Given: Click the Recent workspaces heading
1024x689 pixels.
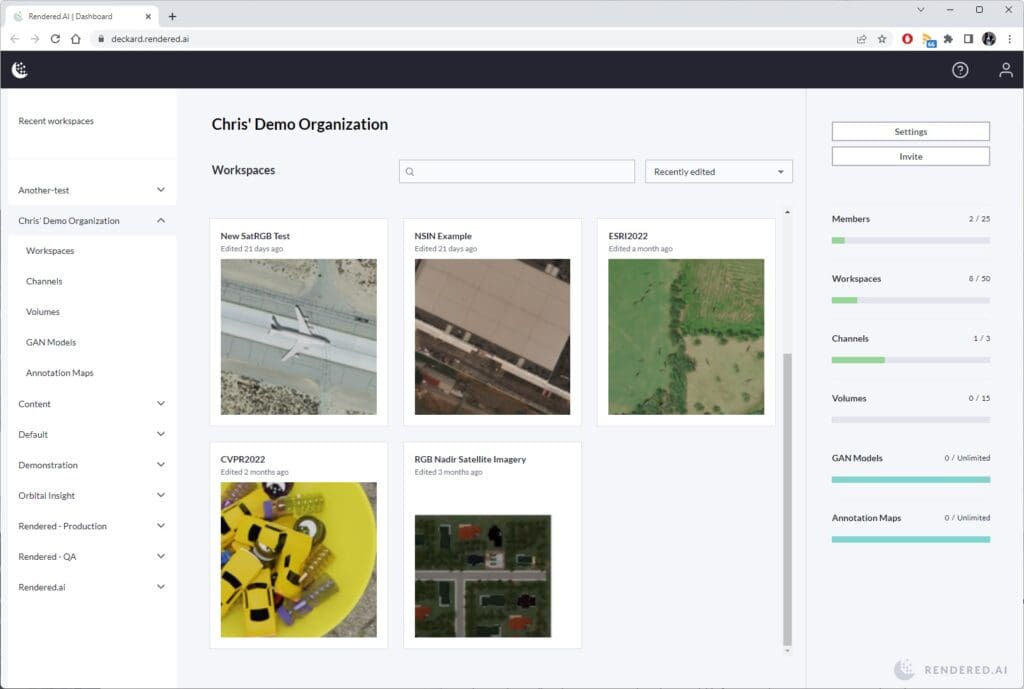Looking at the screenshot, I should [56, 121].
